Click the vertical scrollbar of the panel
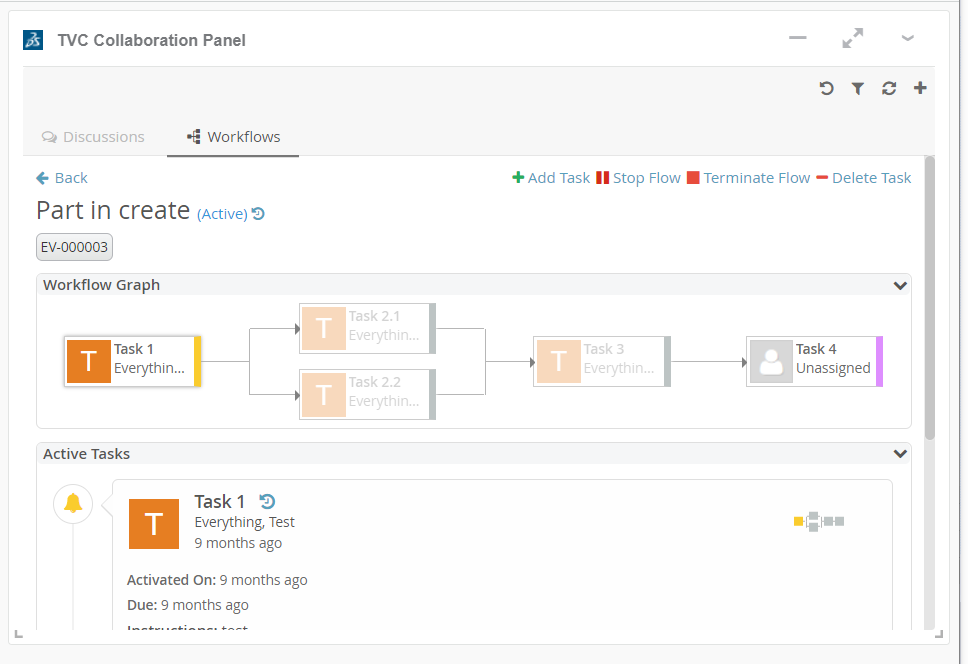 click(930, 300)
